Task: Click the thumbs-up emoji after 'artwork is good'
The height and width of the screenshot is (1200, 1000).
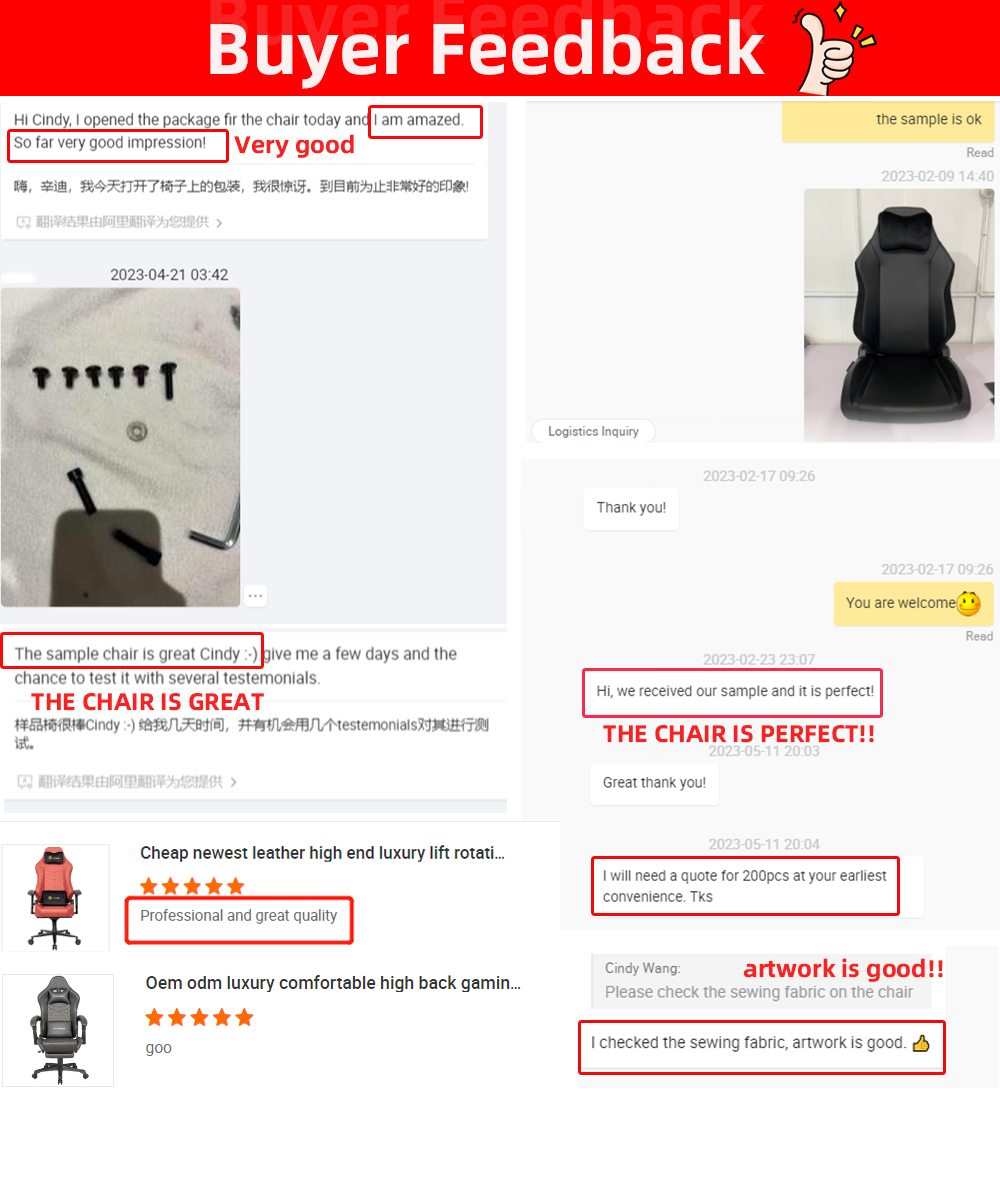Action: 921,1043
